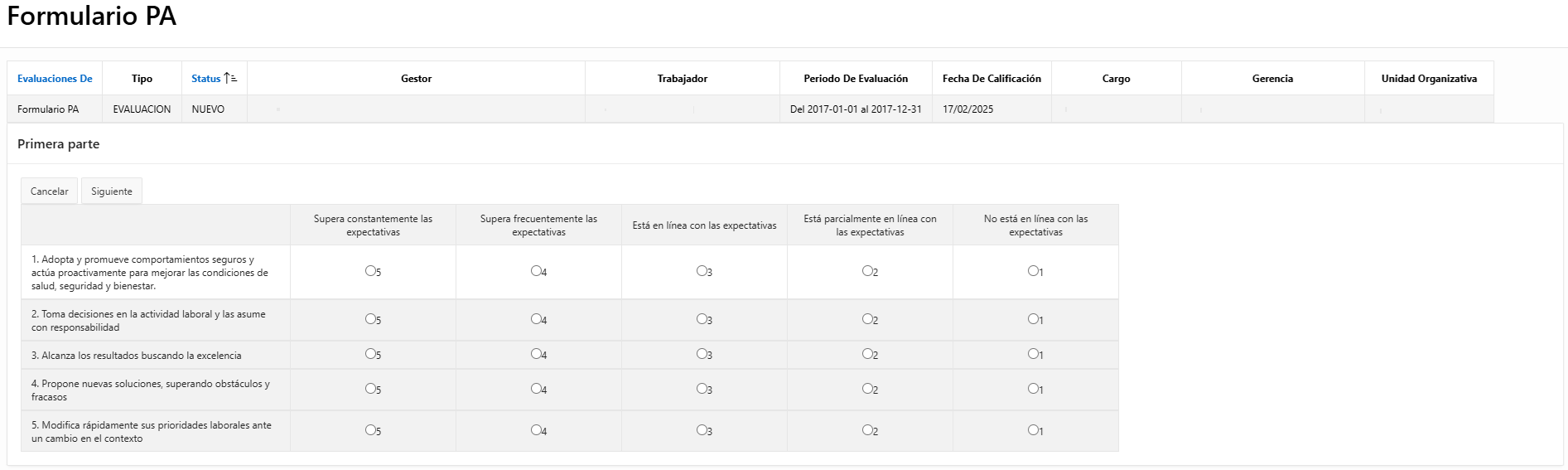Select rating 4 for question 1 on safe behaviors

(x=536, y=271)
